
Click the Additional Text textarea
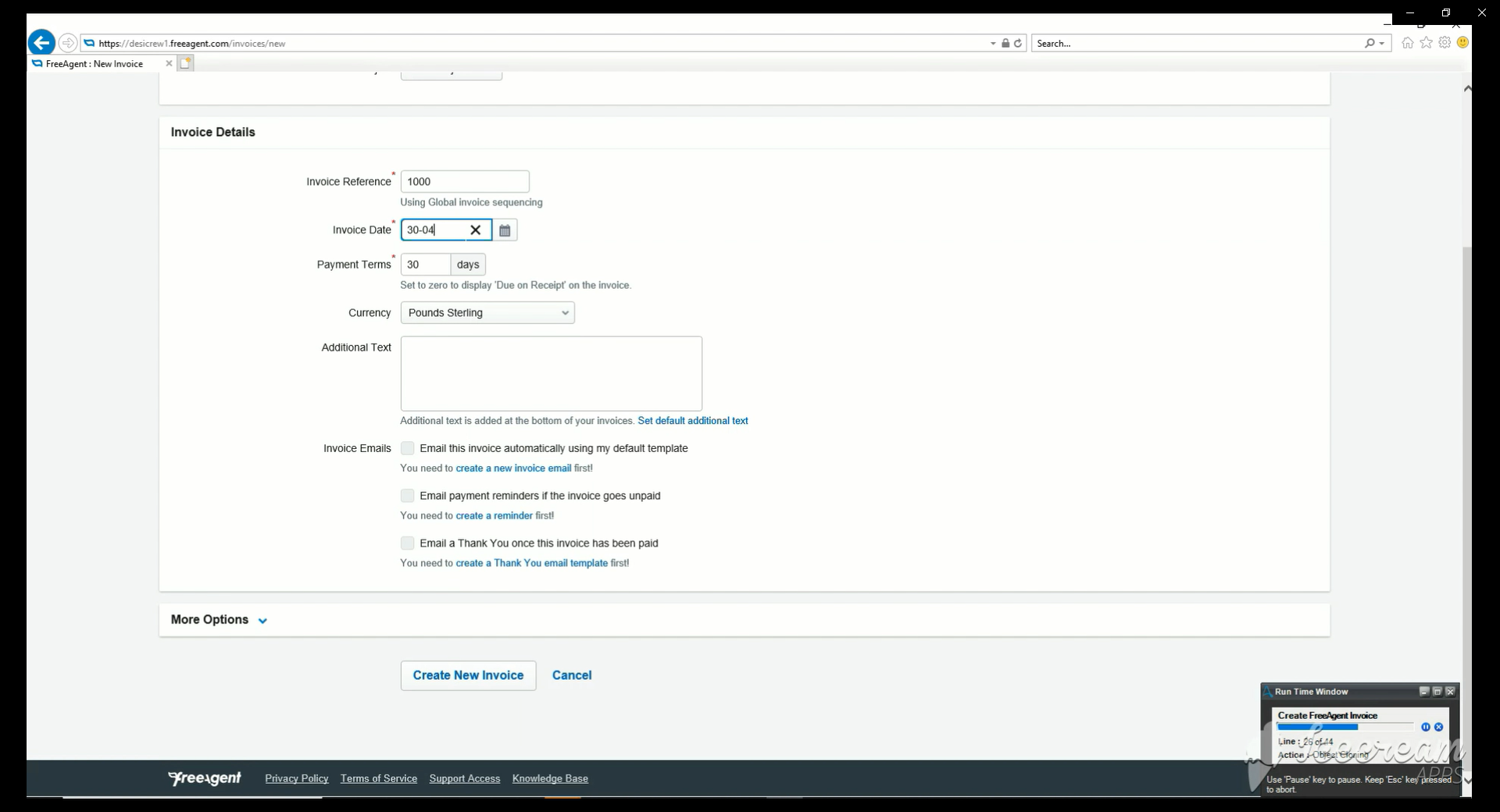point(552,373)
